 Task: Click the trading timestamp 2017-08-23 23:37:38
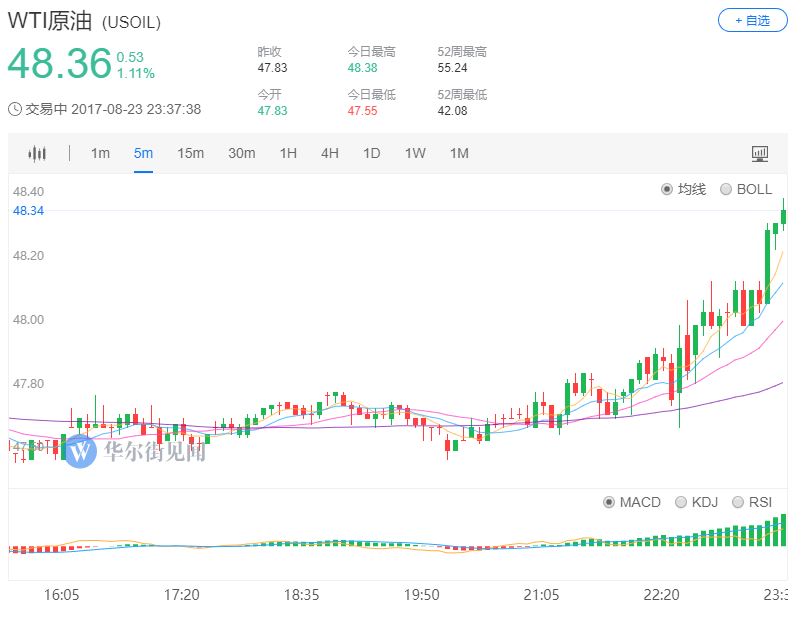click(136, 109)
